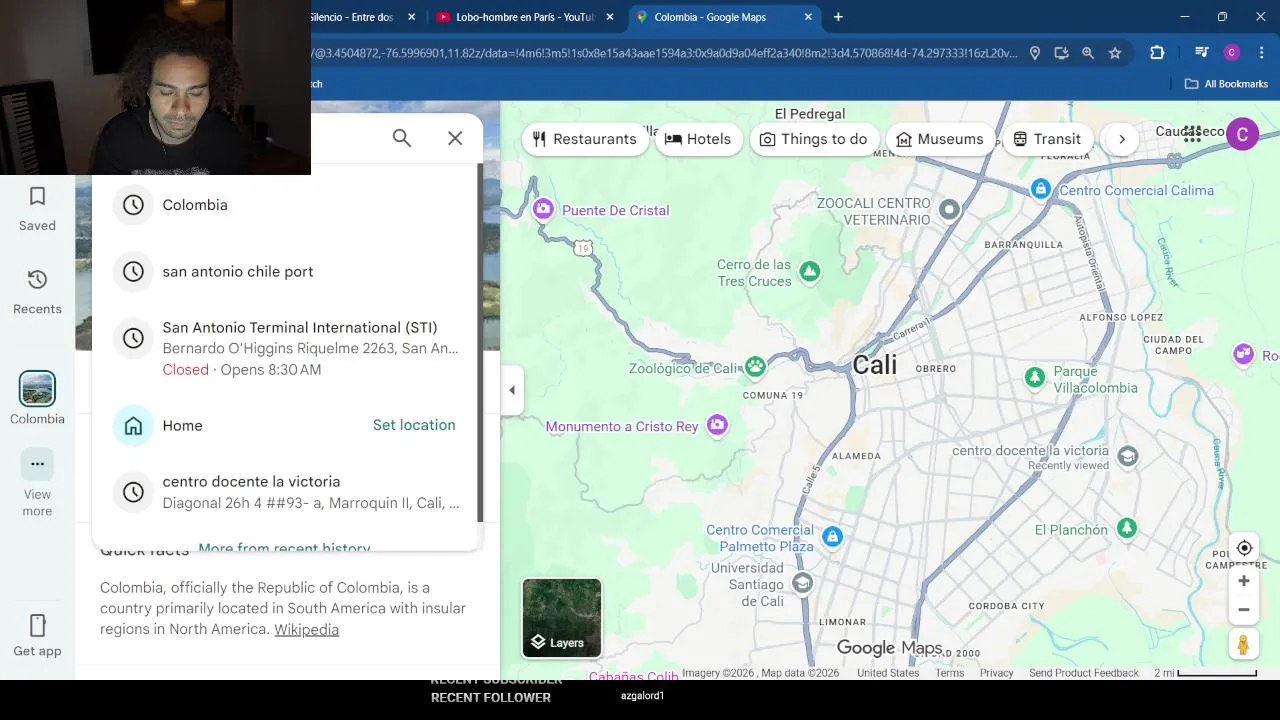Collapse the side panel arrow

pos(512,390)
